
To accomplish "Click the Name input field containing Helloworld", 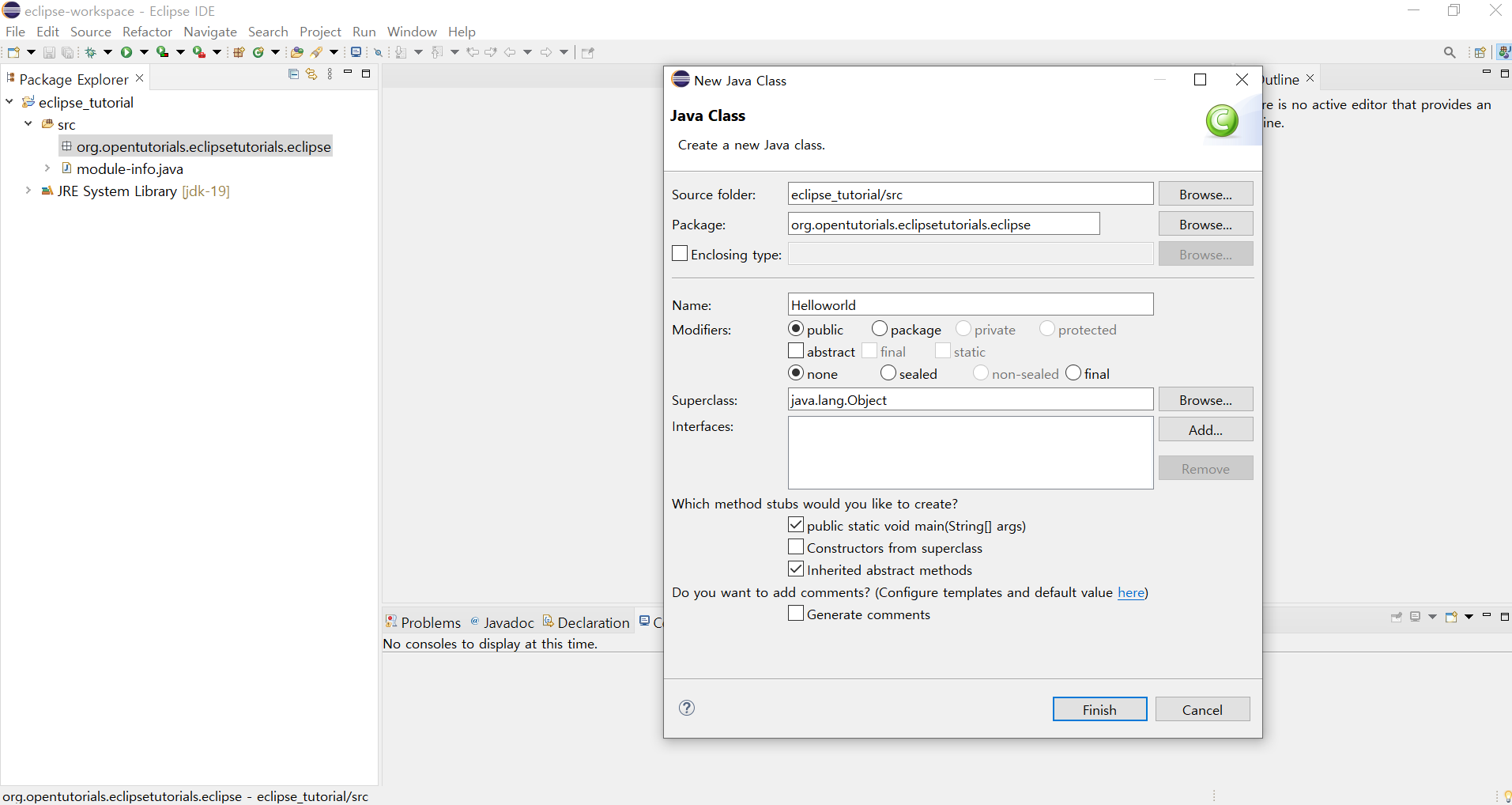I will pos(971,304).
